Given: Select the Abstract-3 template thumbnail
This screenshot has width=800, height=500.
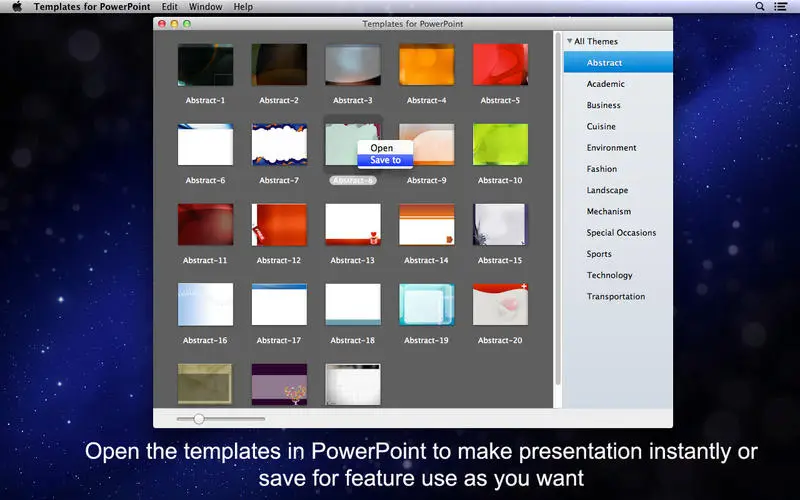Looking at the screenshot, I should (353, 65).
